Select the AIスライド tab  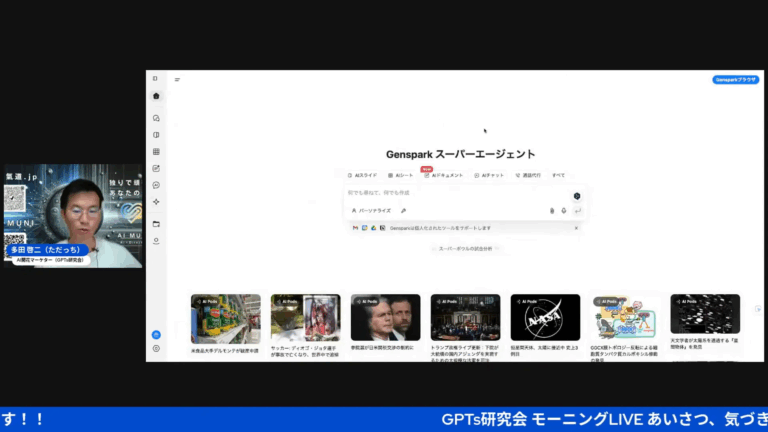(362, 175)
